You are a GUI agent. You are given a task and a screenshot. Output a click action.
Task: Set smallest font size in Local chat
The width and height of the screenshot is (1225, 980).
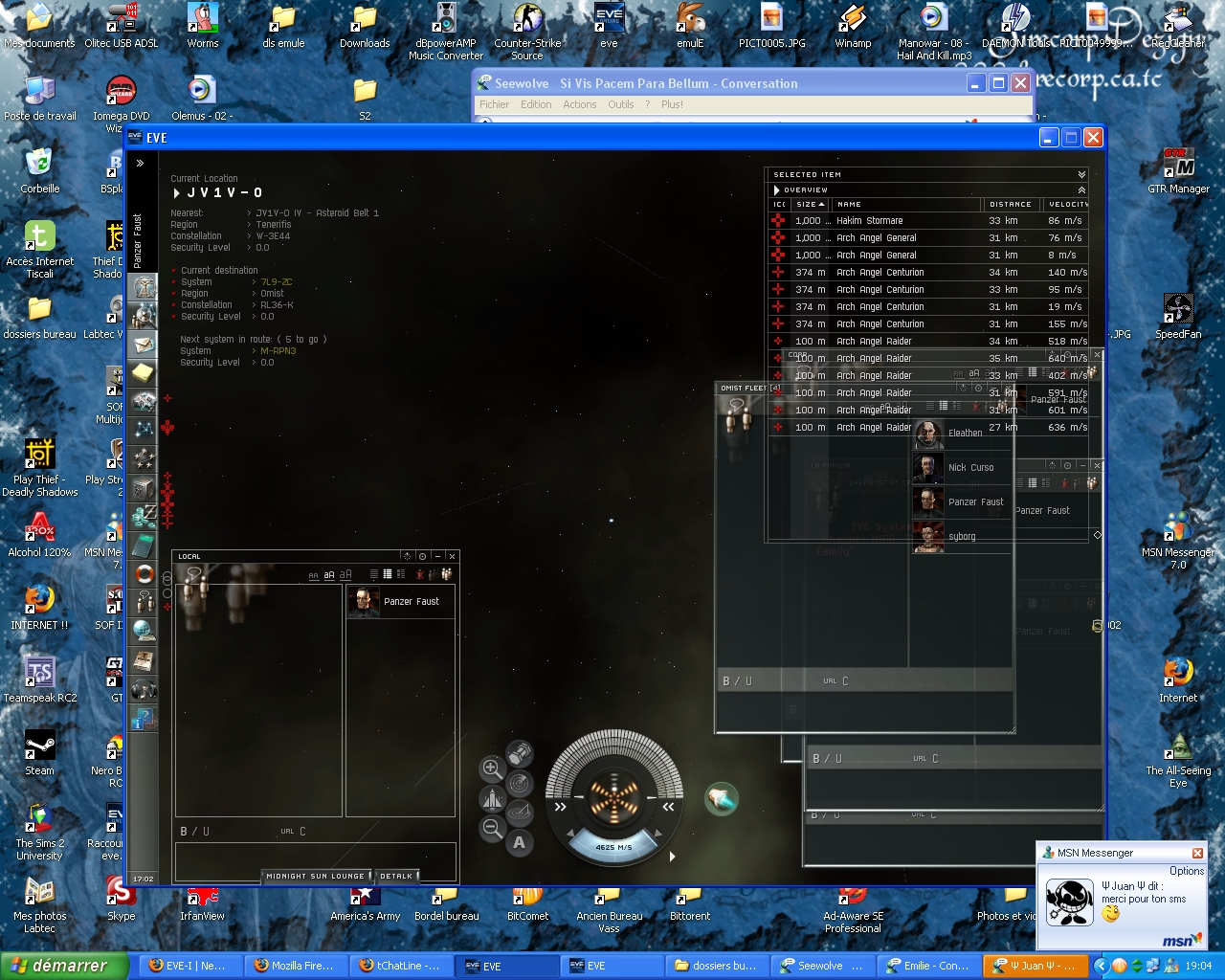point(313,576)
